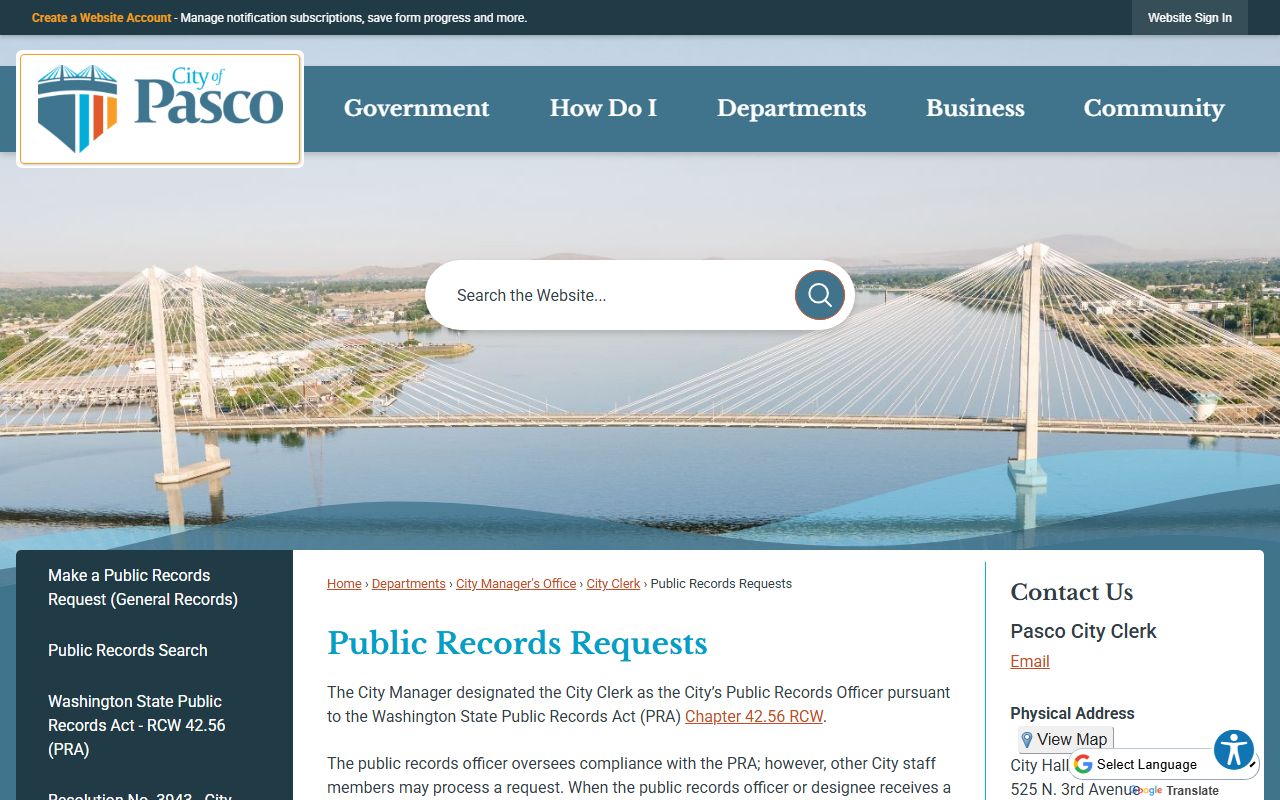Open the How Do I menu
This screenshot has height=800, width=1280.
603,108
